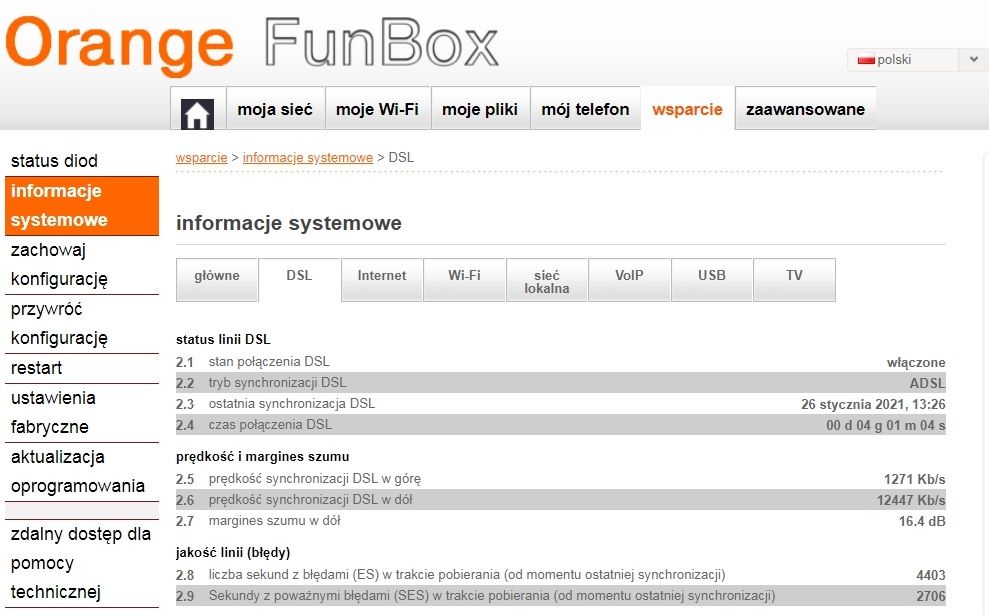
Task: Click the 00 d 04 g 01 m 04 s value
Action: (886, 425)
